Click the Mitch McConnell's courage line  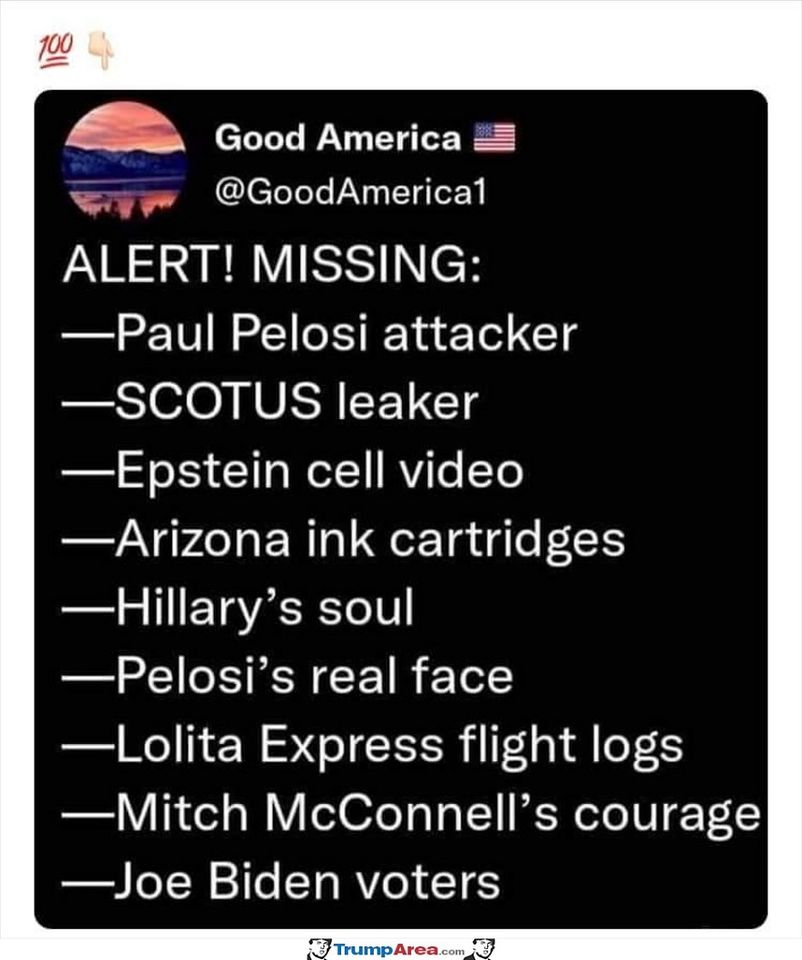point(410,814)
